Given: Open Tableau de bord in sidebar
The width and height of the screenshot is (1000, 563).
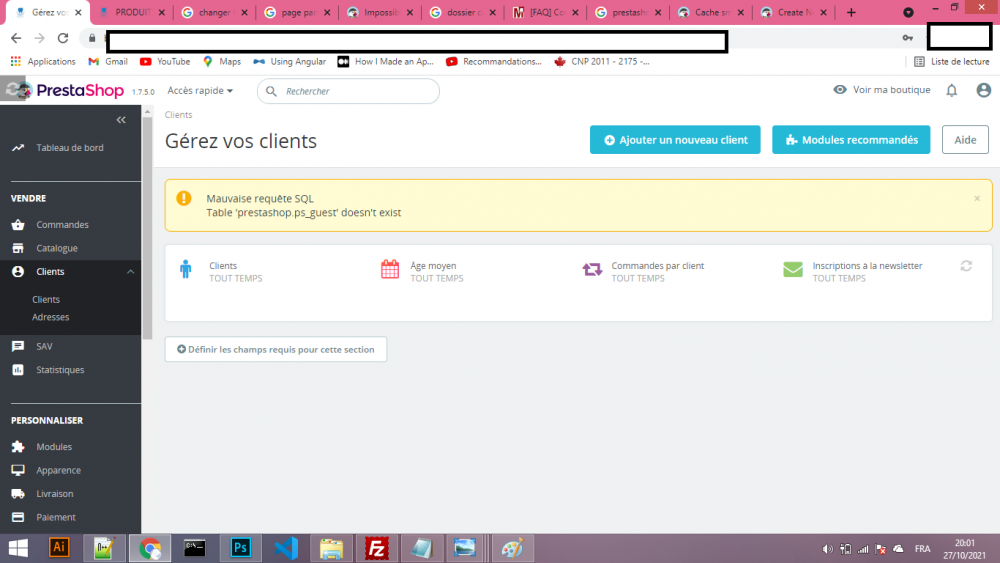Looking at the screenshot, I should (70, 148).
